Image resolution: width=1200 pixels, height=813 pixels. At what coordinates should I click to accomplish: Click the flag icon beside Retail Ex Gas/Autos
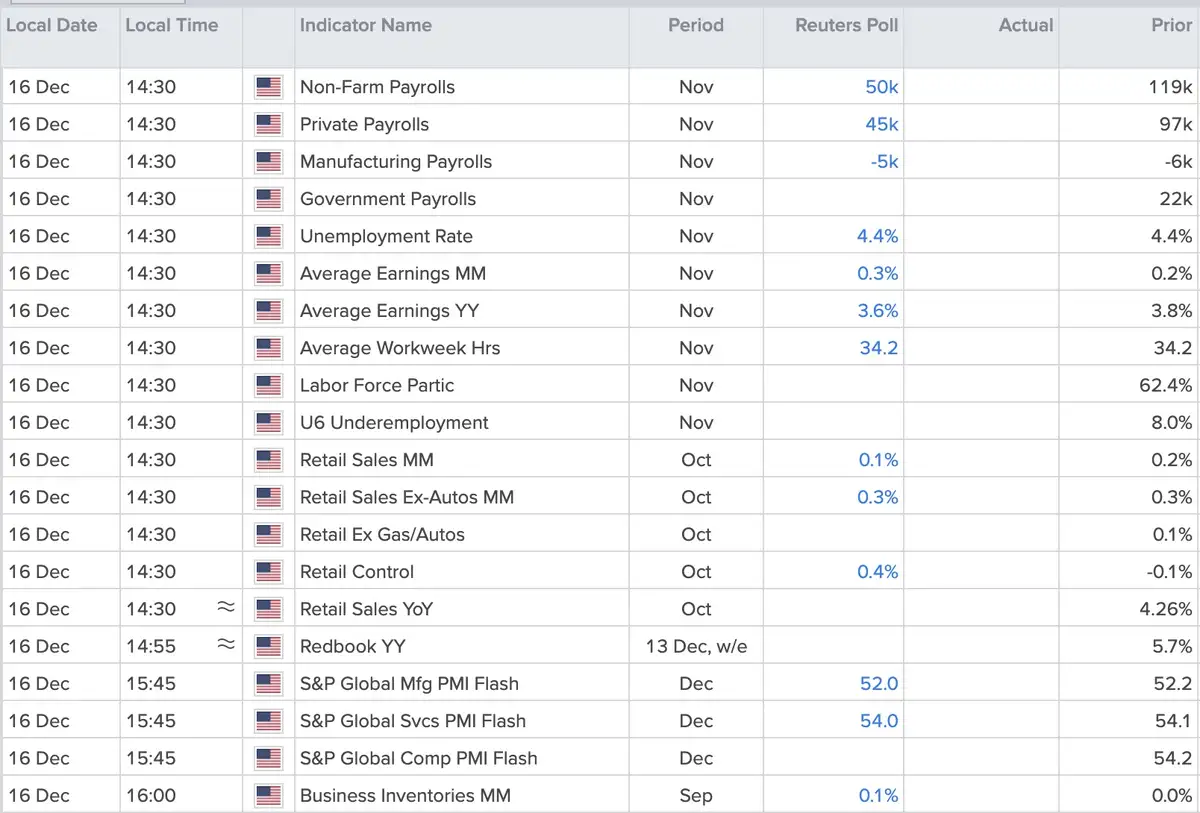click(x=268, y=534)
